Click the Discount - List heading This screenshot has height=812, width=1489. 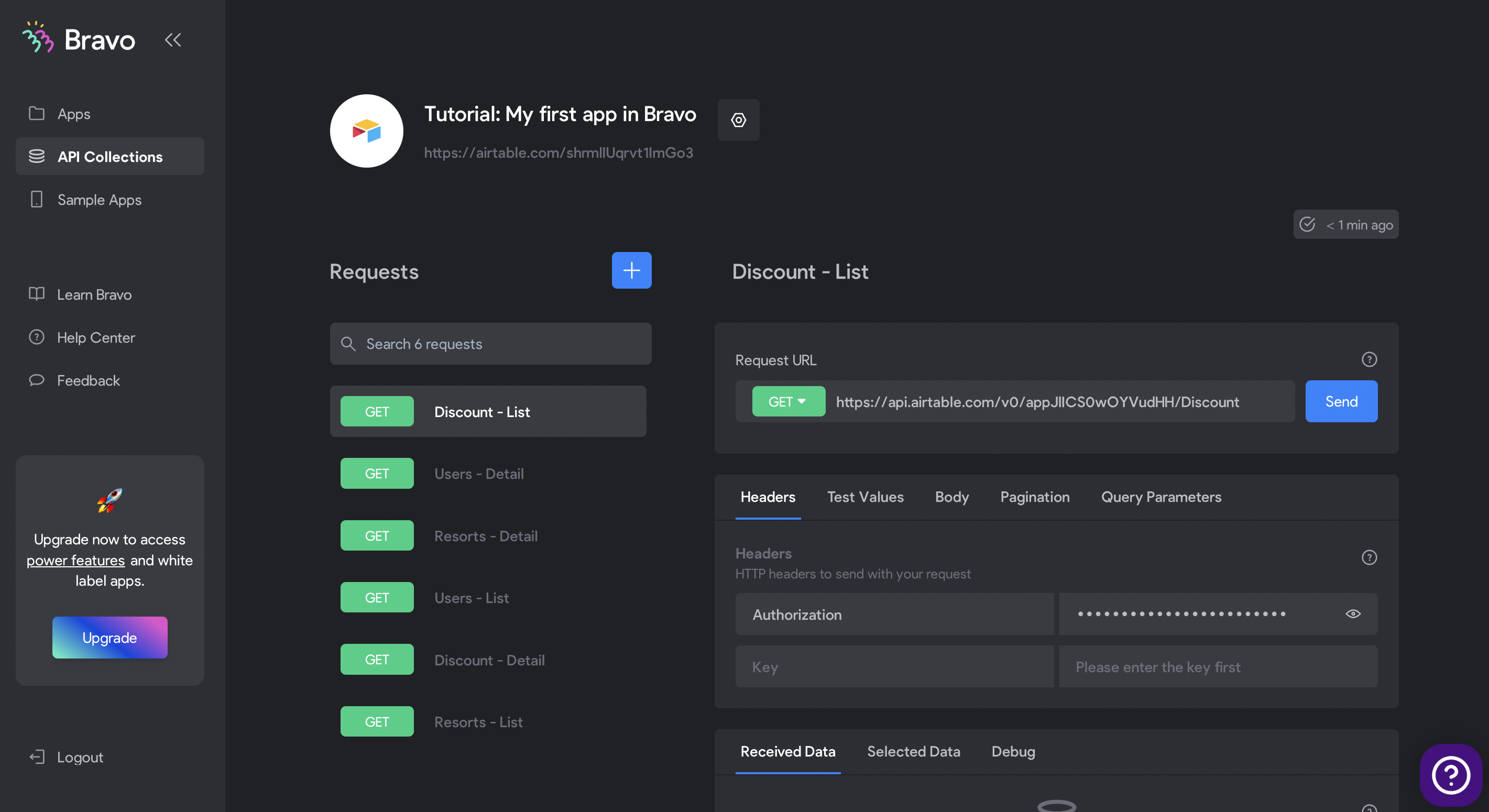800,272
